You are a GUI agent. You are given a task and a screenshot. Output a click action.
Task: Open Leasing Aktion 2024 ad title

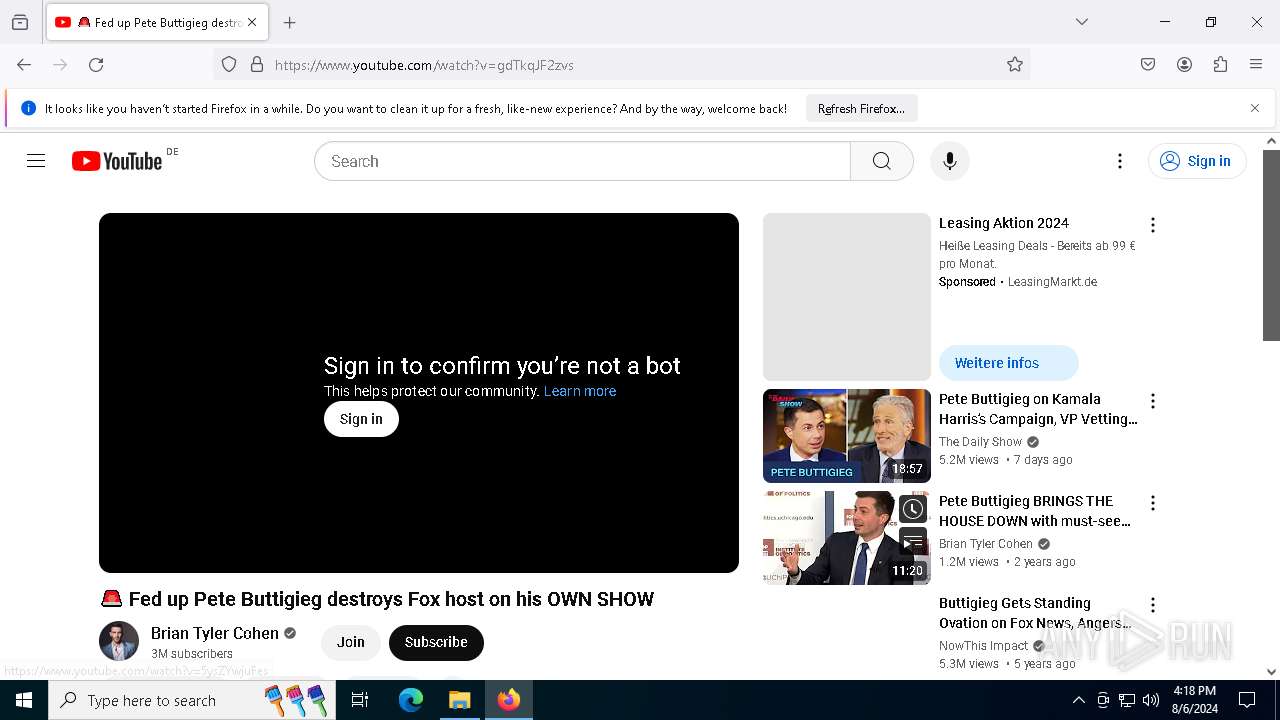pos(1004,223)
